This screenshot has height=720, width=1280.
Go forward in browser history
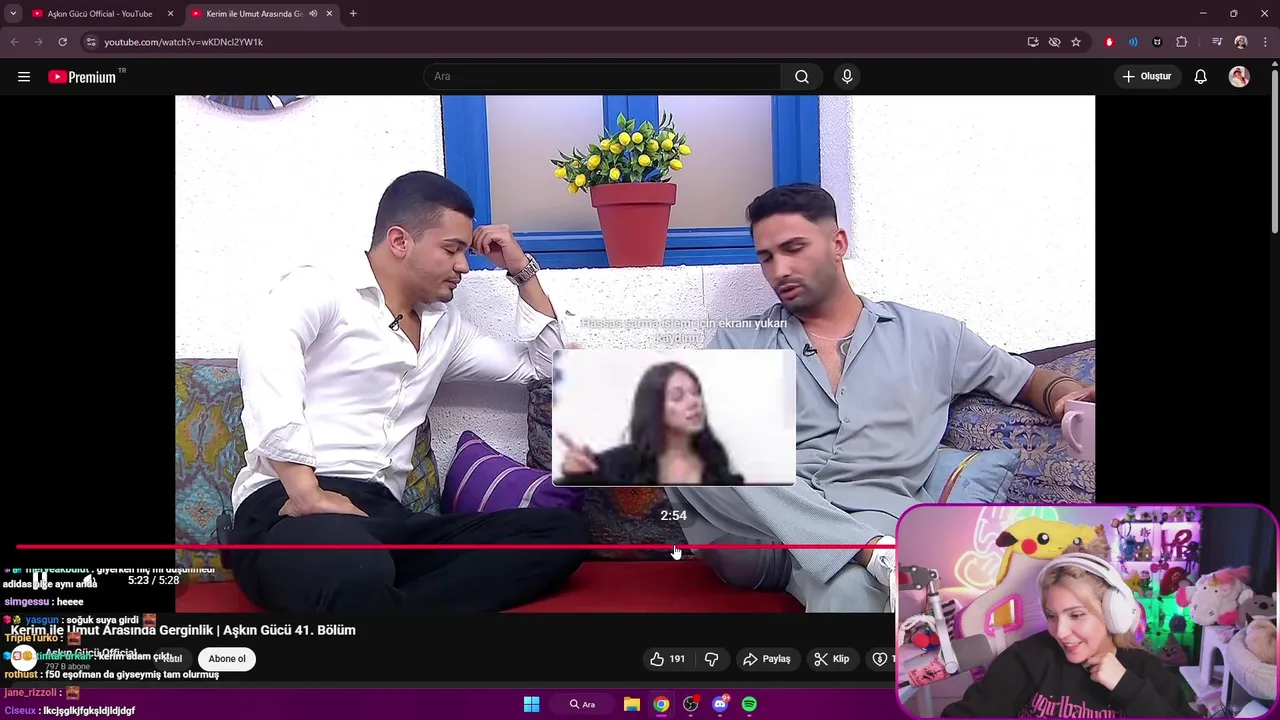click(38, 42)
